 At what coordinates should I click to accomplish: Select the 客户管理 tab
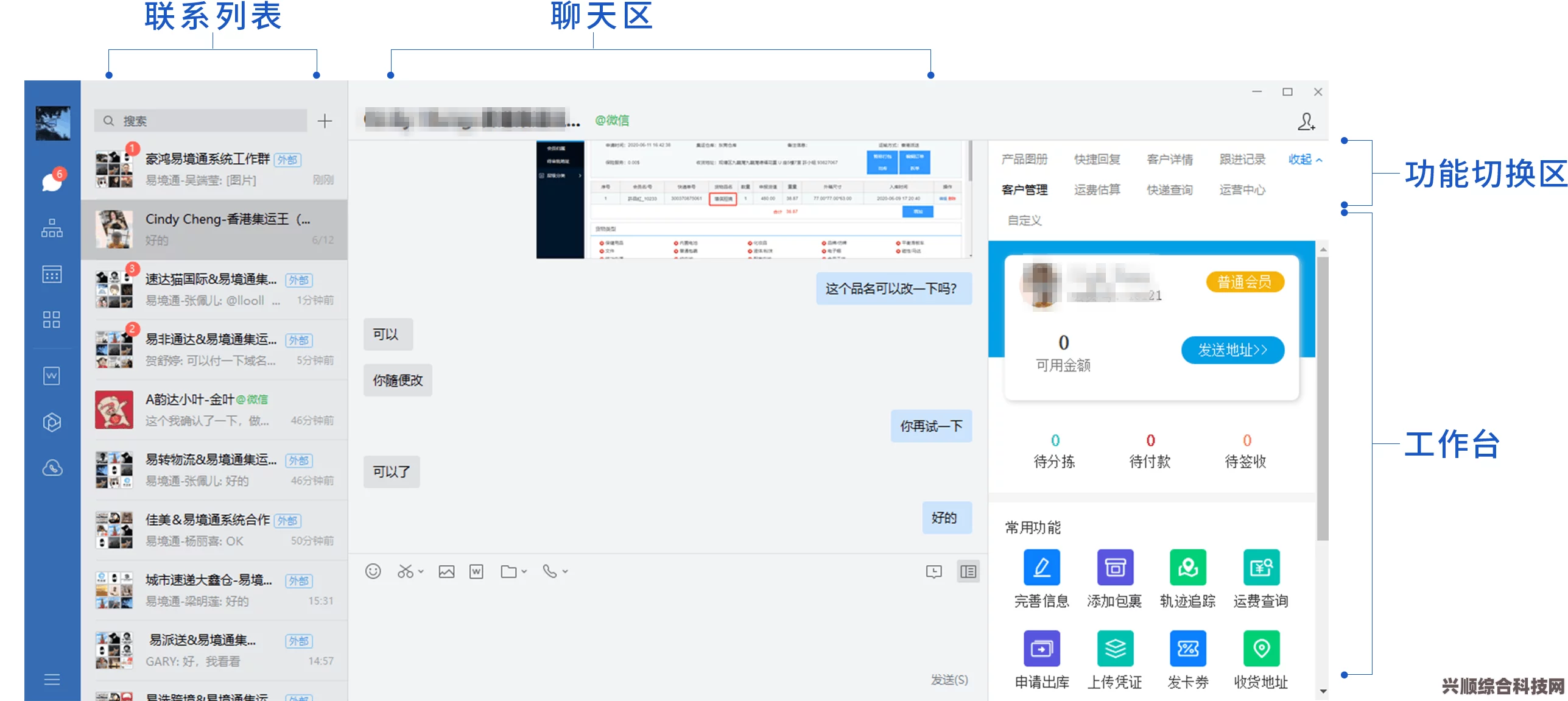click(1024, 190)
